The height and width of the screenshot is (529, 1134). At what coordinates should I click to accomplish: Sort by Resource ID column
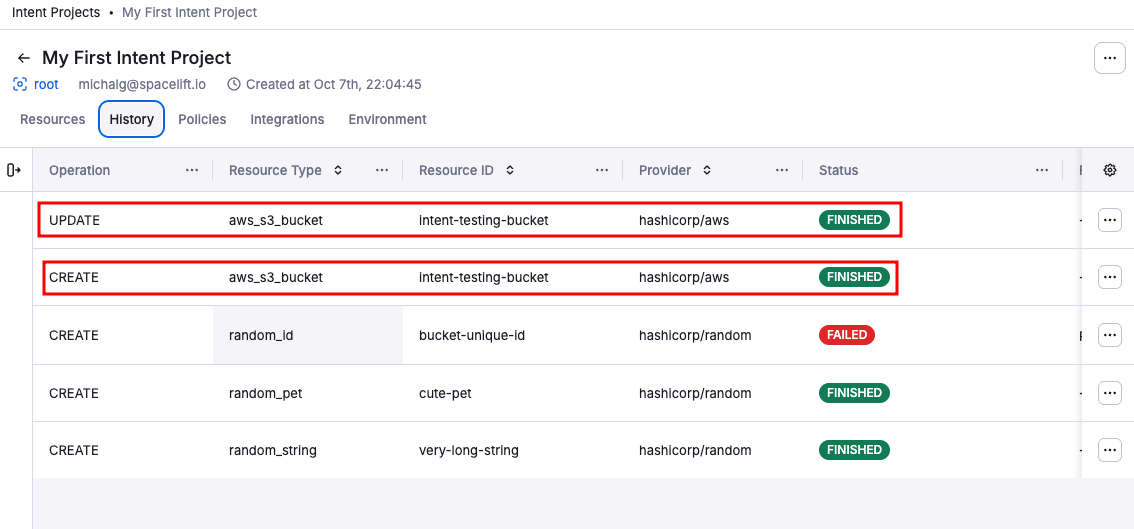510,170
